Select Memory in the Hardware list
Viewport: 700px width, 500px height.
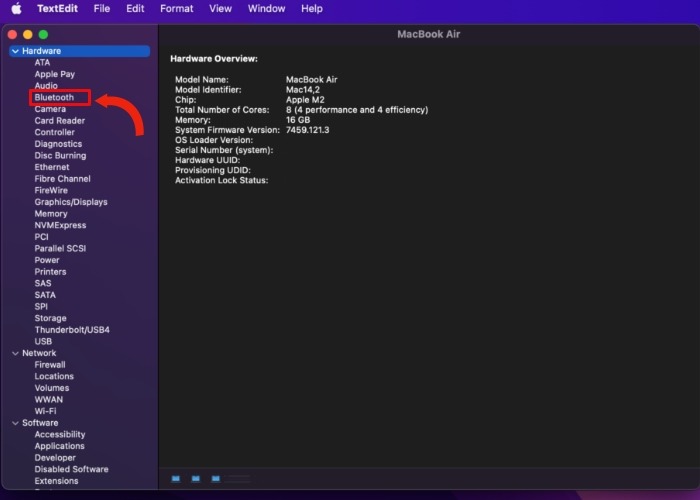pyautogui.click(x=51, y=214)
